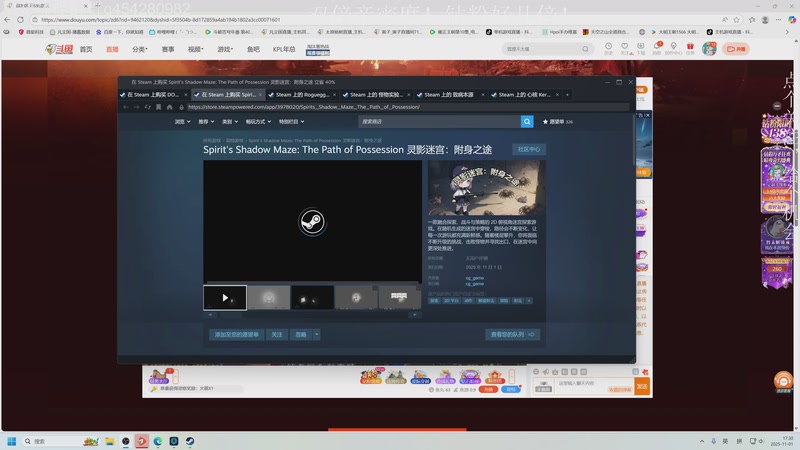Open the 特别栏目 dropdown in Steam nav
Viewport: 800px width, 450px height.
point(291,121)
